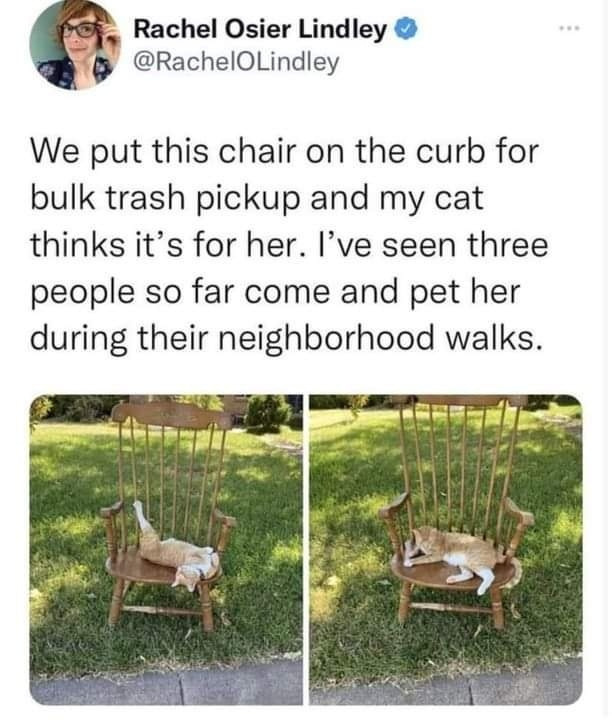Image resolution: width=612 pixels, height=720 pixels.
Task: Click the cat's raised paw in left photo
Action: (138, 509)
